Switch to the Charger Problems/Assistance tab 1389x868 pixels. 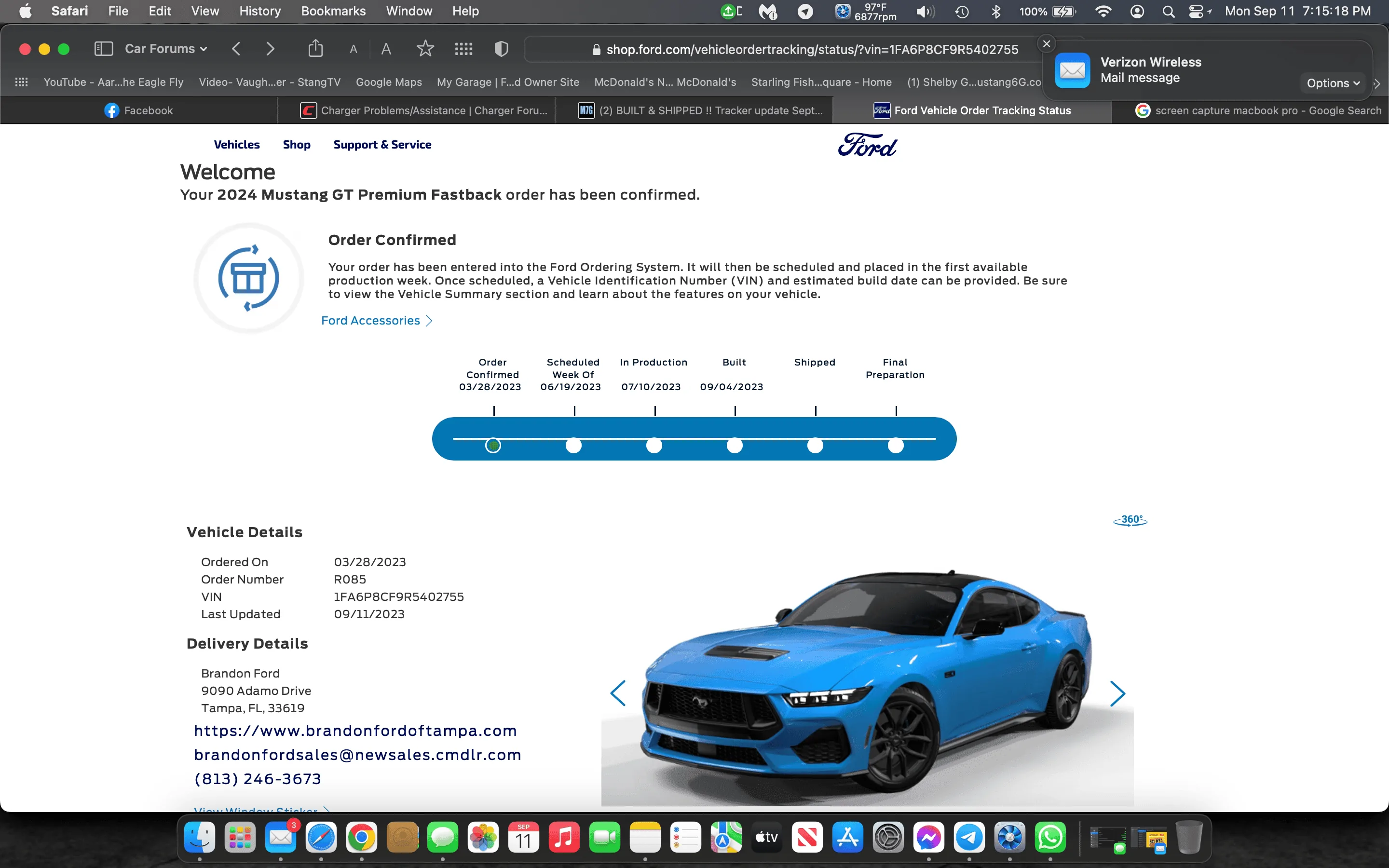[423, 110]
